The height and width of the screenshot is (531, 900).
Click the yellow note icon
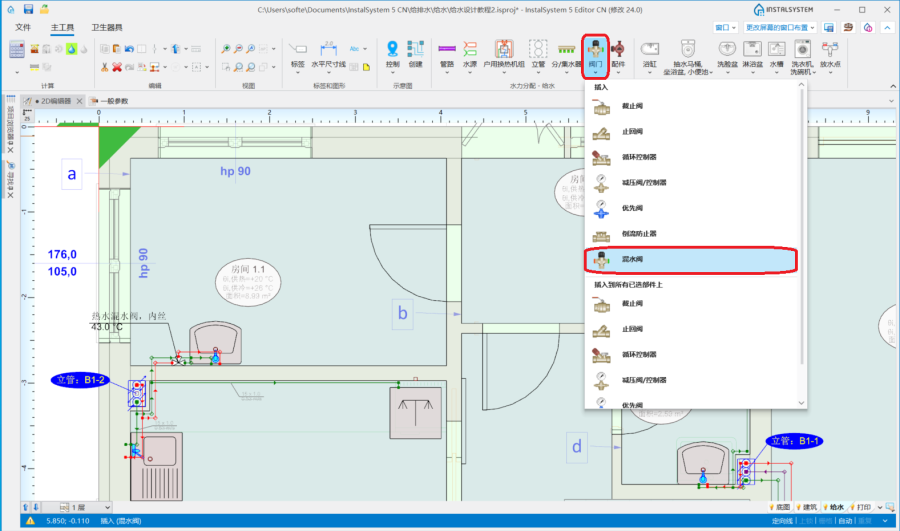coord(366,67)
